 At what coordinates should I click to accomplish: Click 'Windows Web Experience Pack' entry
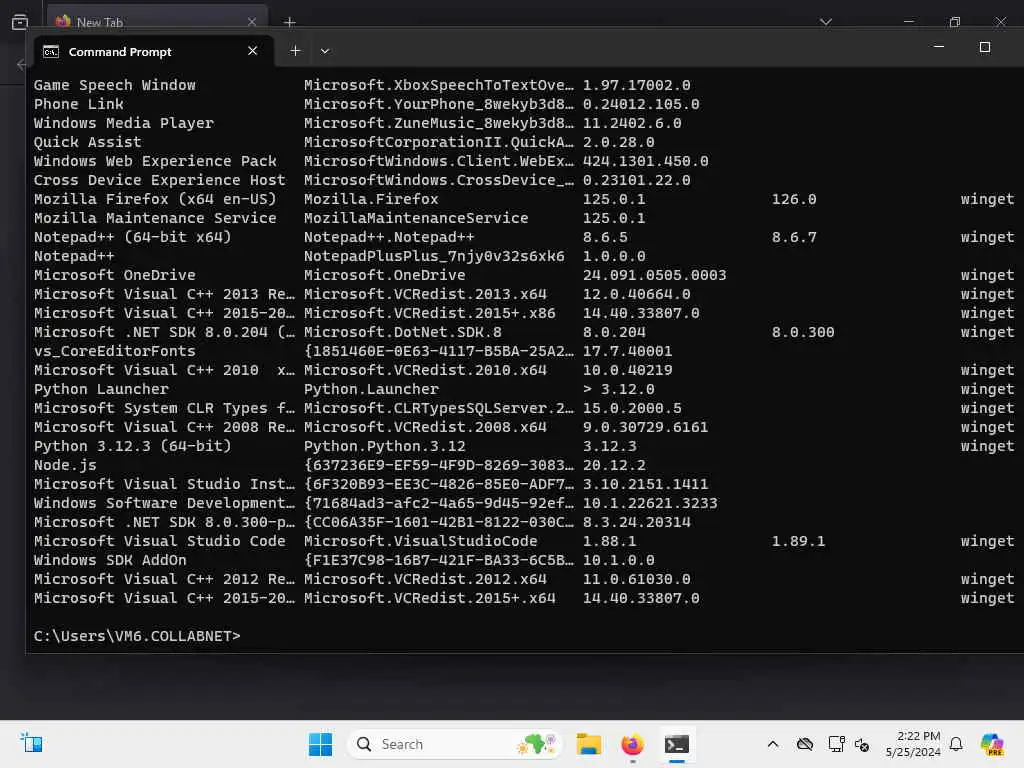tap(155, 161)
